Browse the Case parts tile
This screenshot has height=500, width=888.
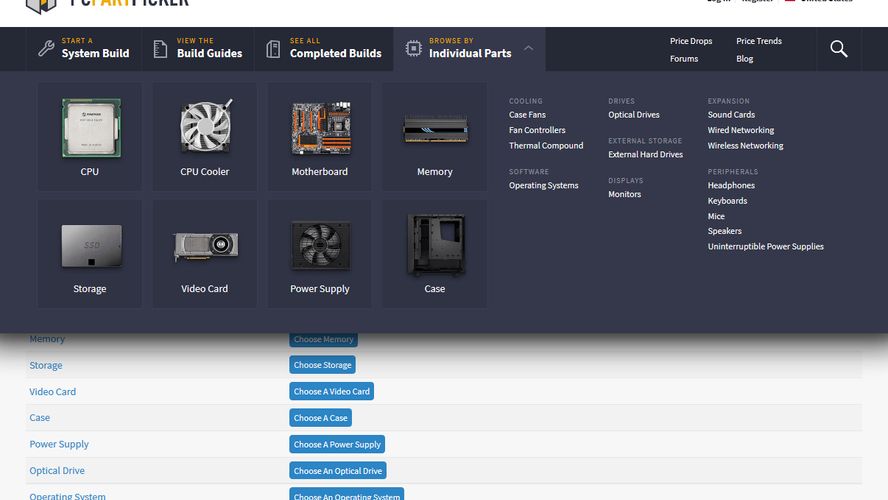coord(434,254)
